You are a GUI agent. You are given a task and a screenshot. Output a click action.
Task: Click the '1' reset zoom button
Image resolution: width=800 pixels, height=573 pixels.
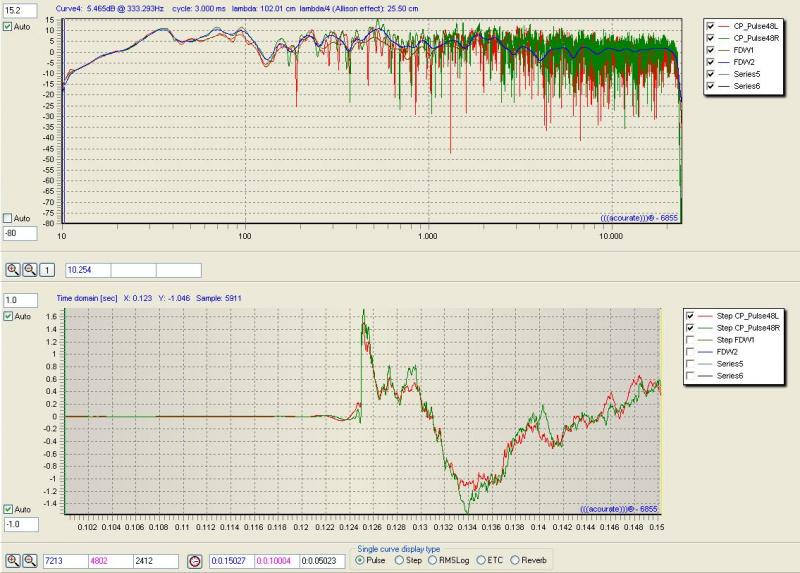pos(47,270)
